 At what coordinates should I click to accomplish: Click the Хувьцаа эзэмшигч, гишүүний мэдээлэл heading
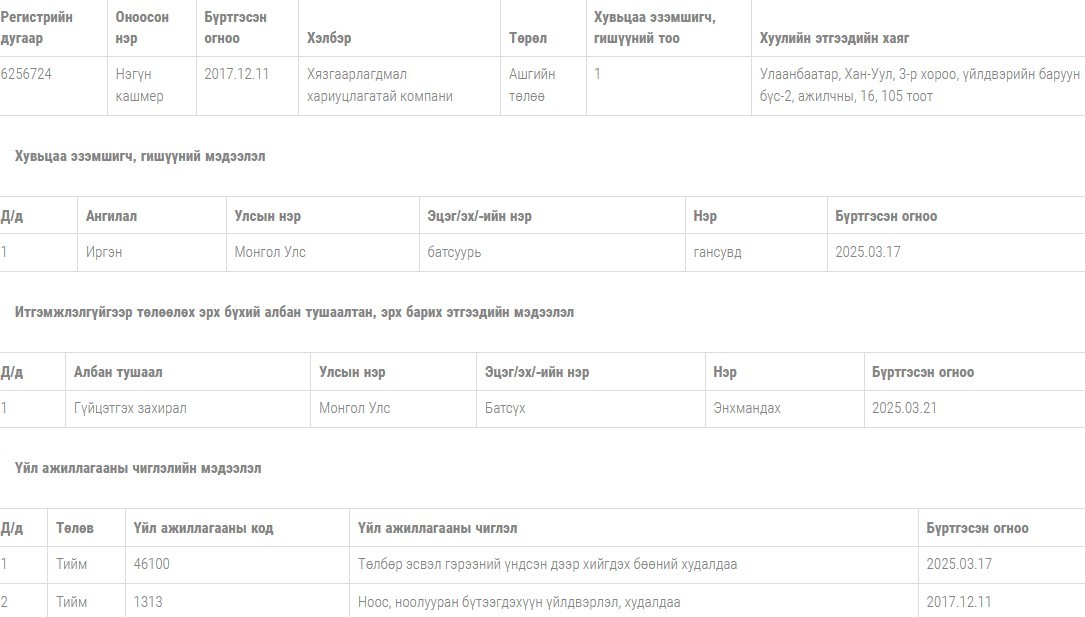tap(140, 156)
